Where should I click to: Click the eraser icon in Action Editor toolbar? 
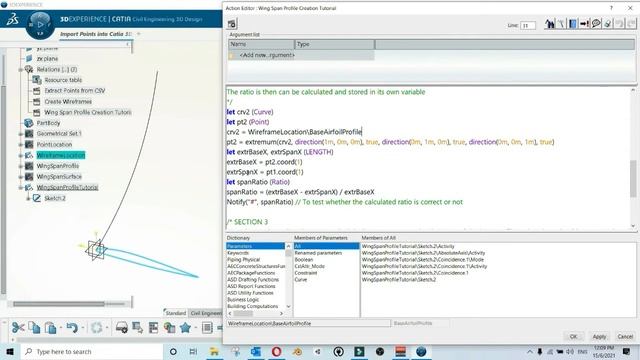pos(607,24)
